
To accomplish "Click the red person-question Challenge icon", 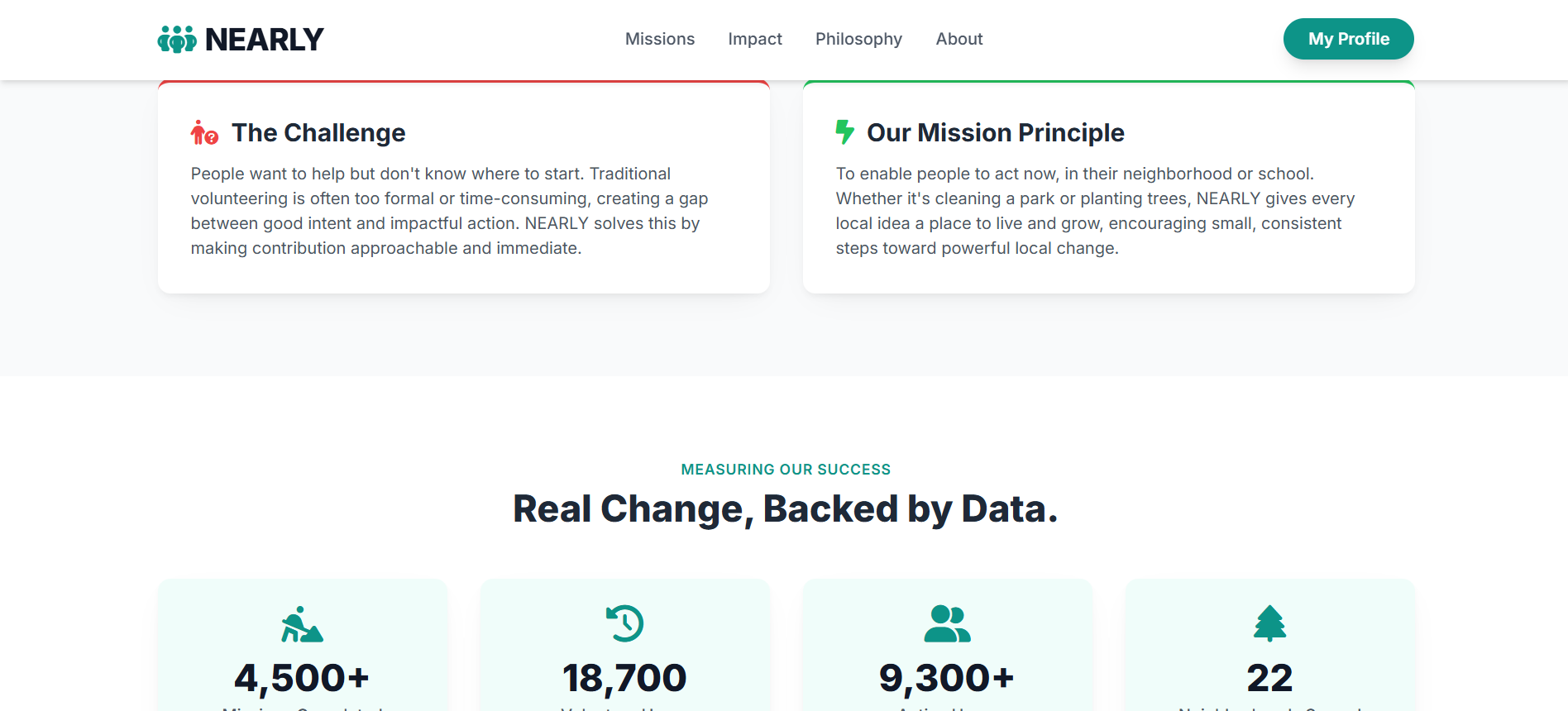I will coord(203,132).
